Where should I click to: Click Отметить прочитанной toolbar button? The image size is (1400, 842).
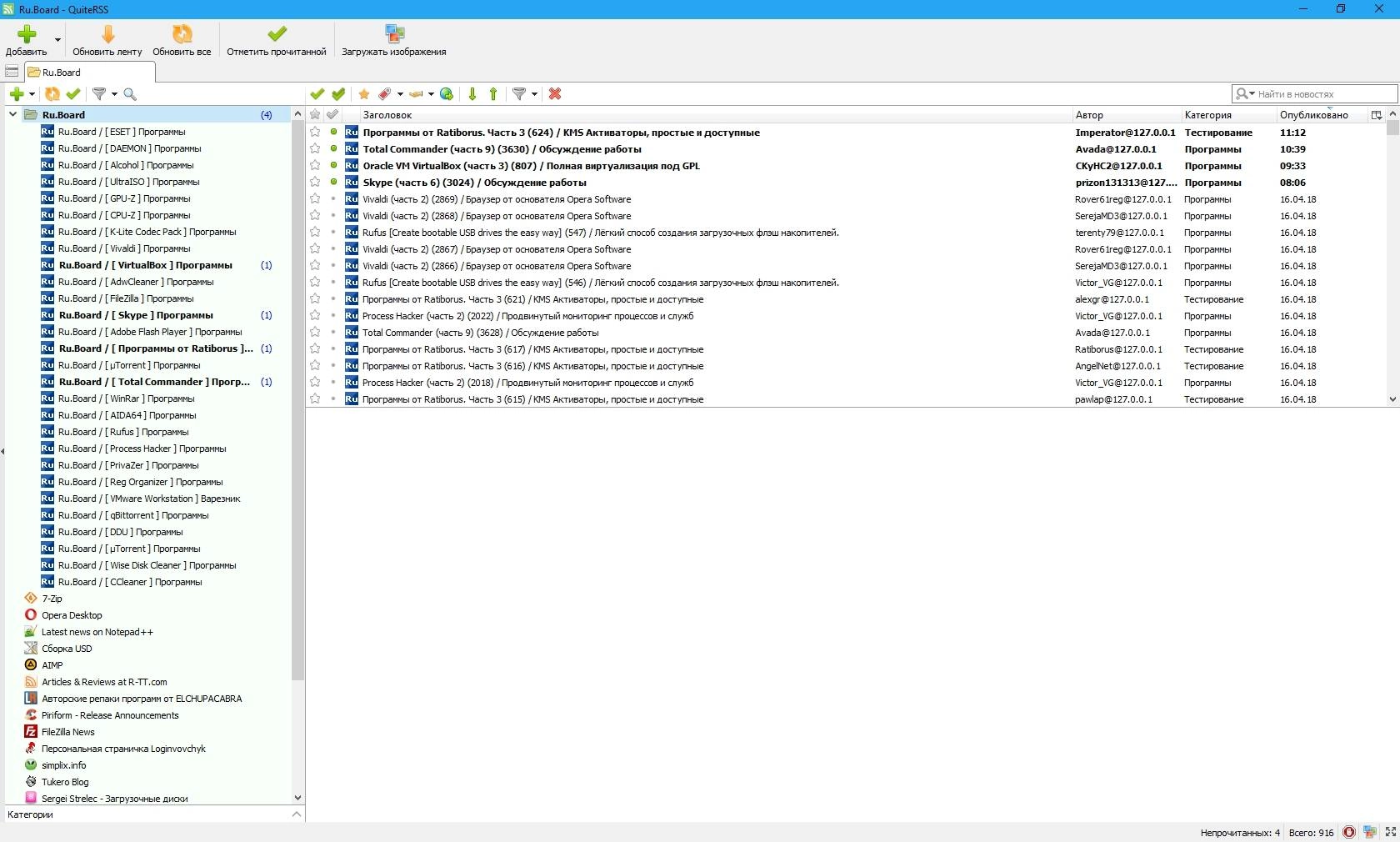point(277,39)
